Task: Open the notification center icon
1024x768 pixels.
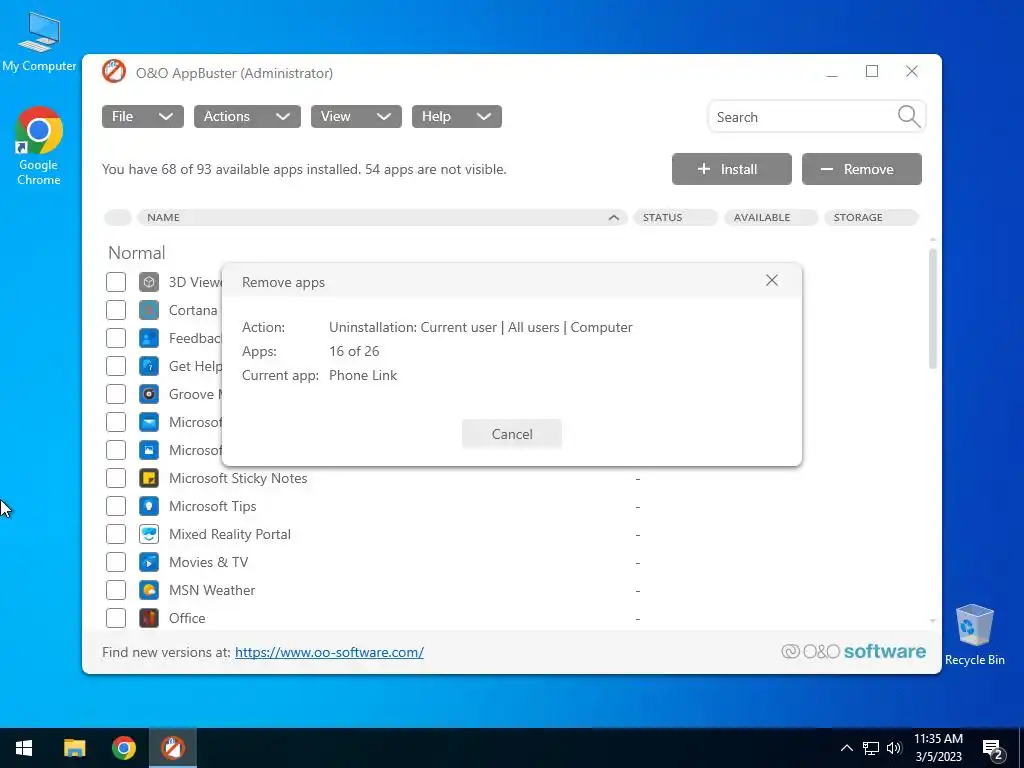Action: pos(993,750)
